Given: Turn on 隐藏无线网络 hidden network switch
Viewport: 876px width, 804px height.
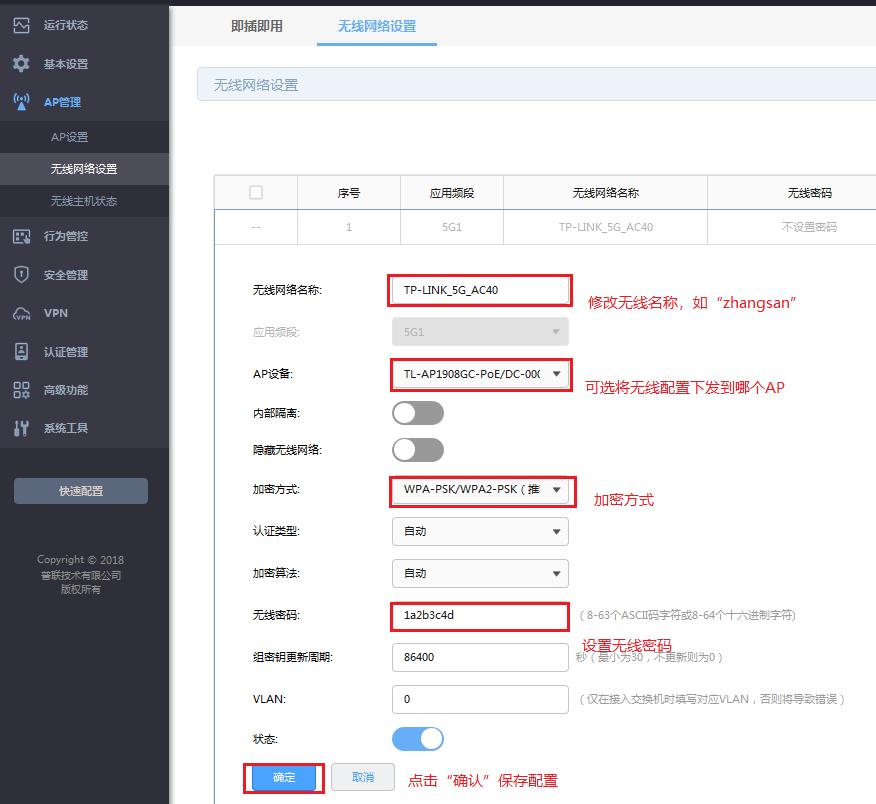Looking at the screenshot, I should pos(417,450).
